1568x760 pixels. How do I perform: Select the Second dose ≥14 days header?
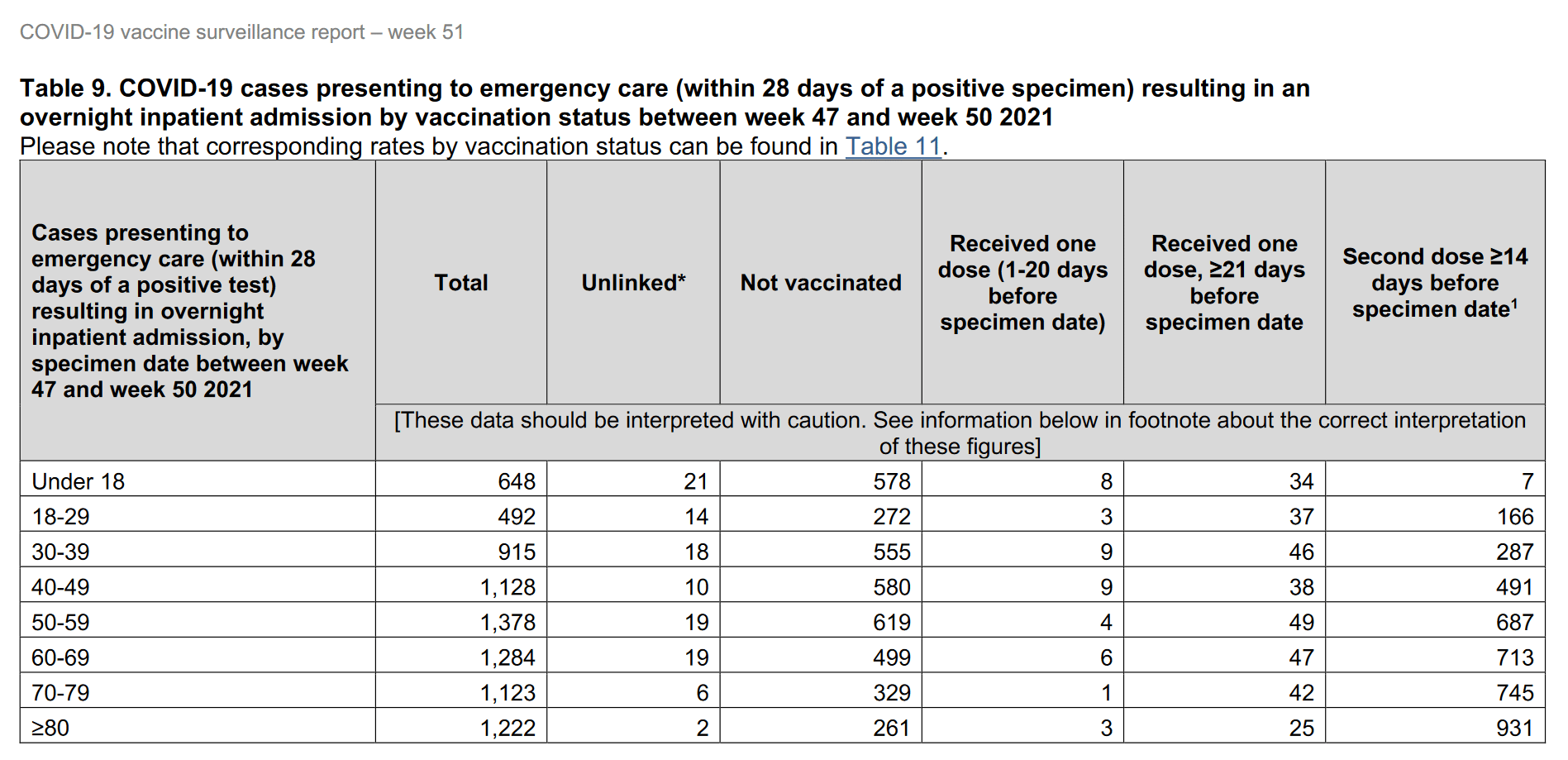pyautogui.click(x=1435, y=283)
